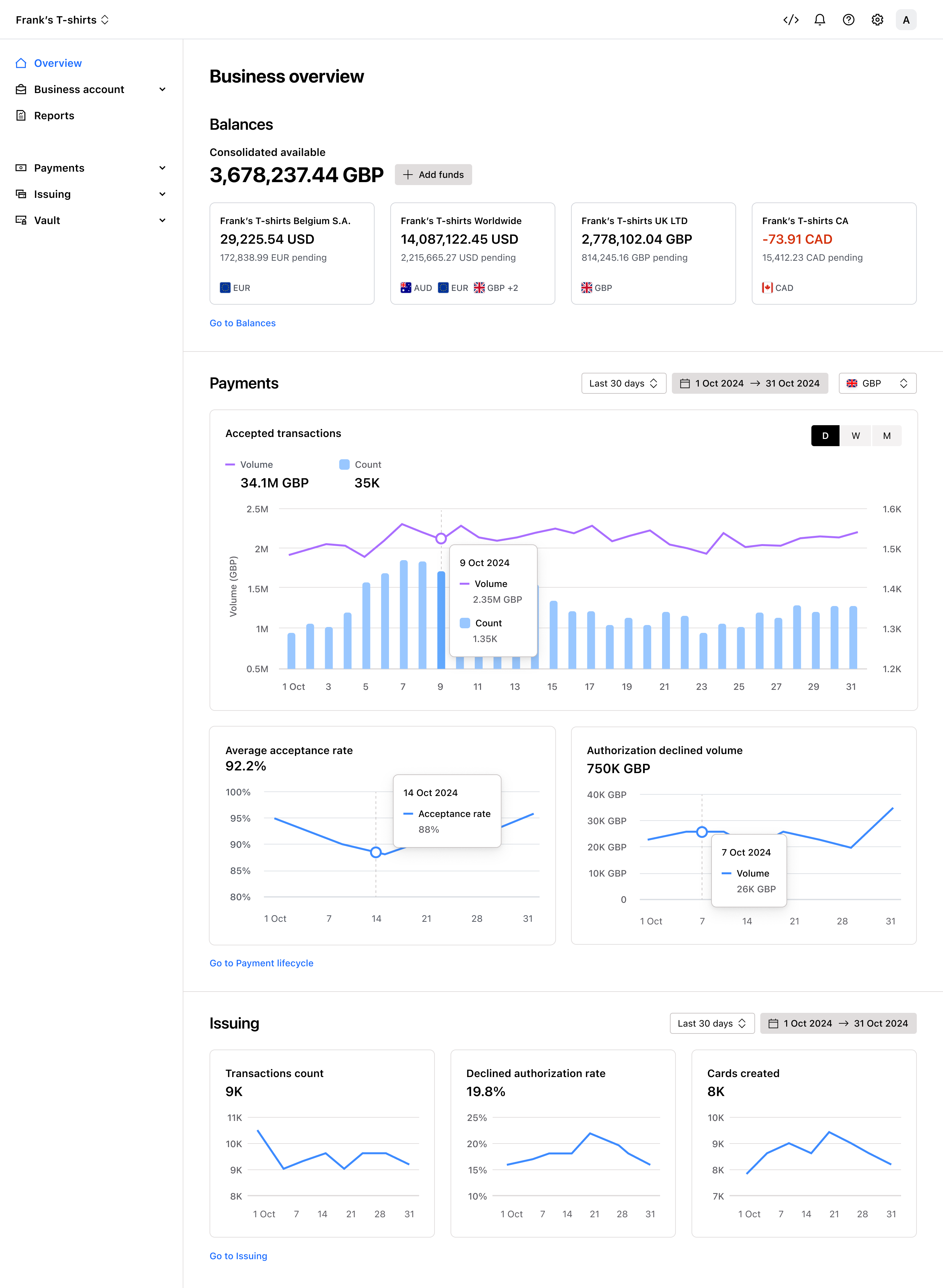
Task: Open Issuing Last 30 days dropdown
Action: click(x=712, y=1024)
